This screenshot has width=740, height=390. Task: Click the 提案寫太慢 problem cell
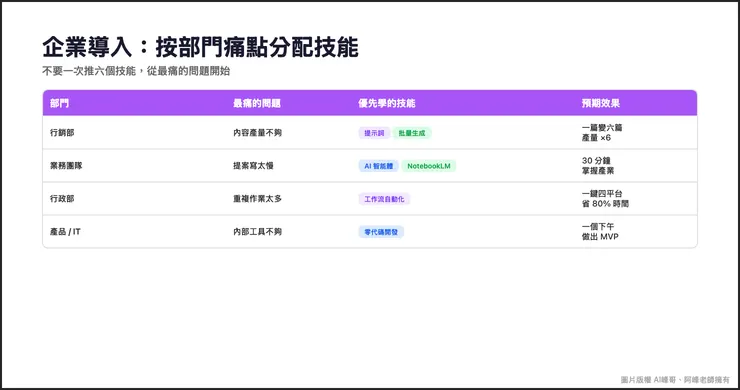click(x=253, y=166)
